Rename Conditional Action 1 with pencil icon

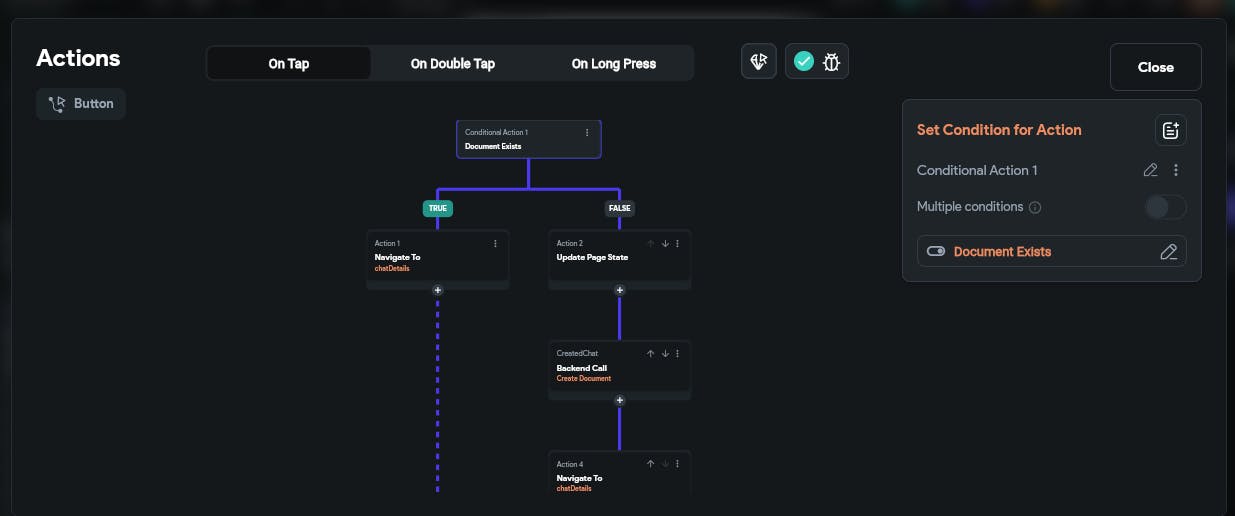1151,170
